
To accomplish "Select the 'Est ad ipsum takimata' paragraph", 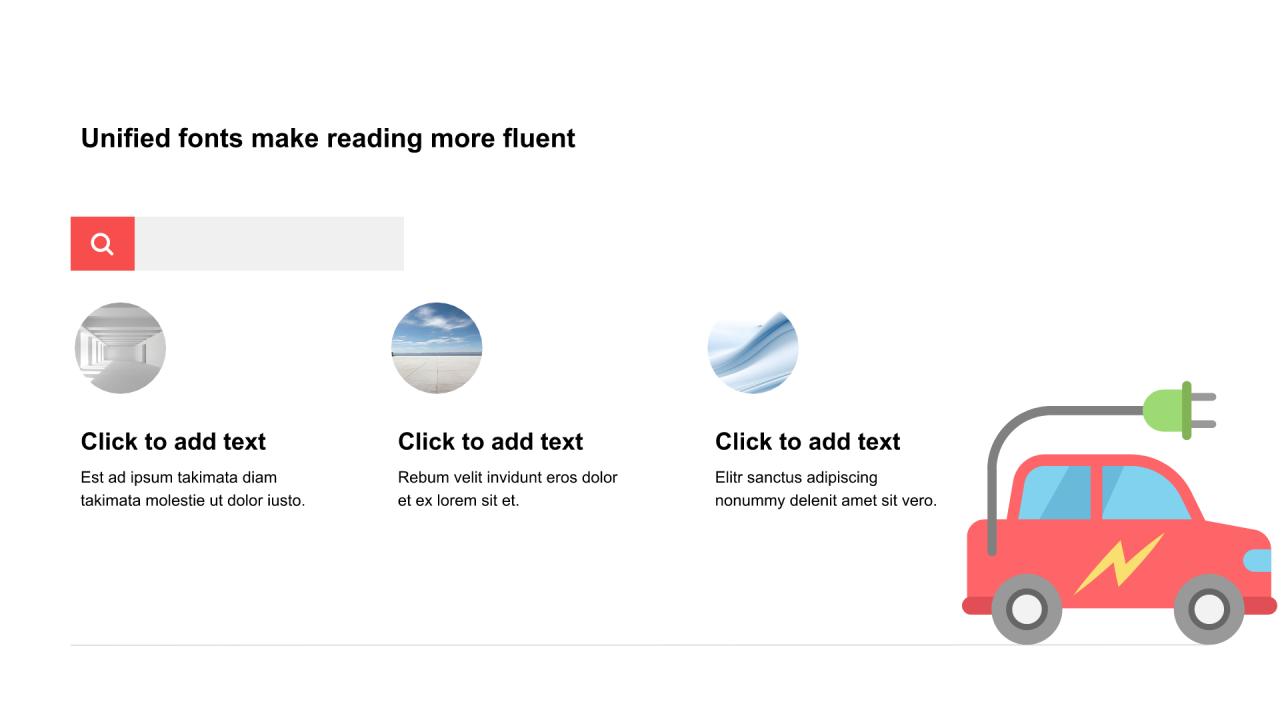I will [193, 489].
